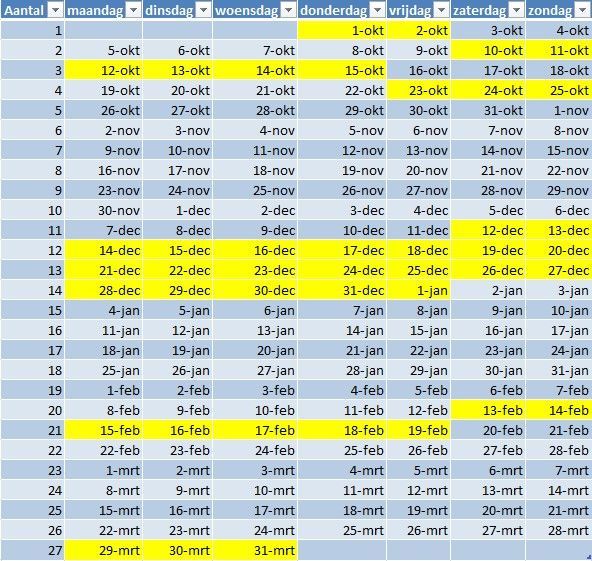Select cell 28-feb
This screenshot has width=592, height=561.
coord(559,450)
